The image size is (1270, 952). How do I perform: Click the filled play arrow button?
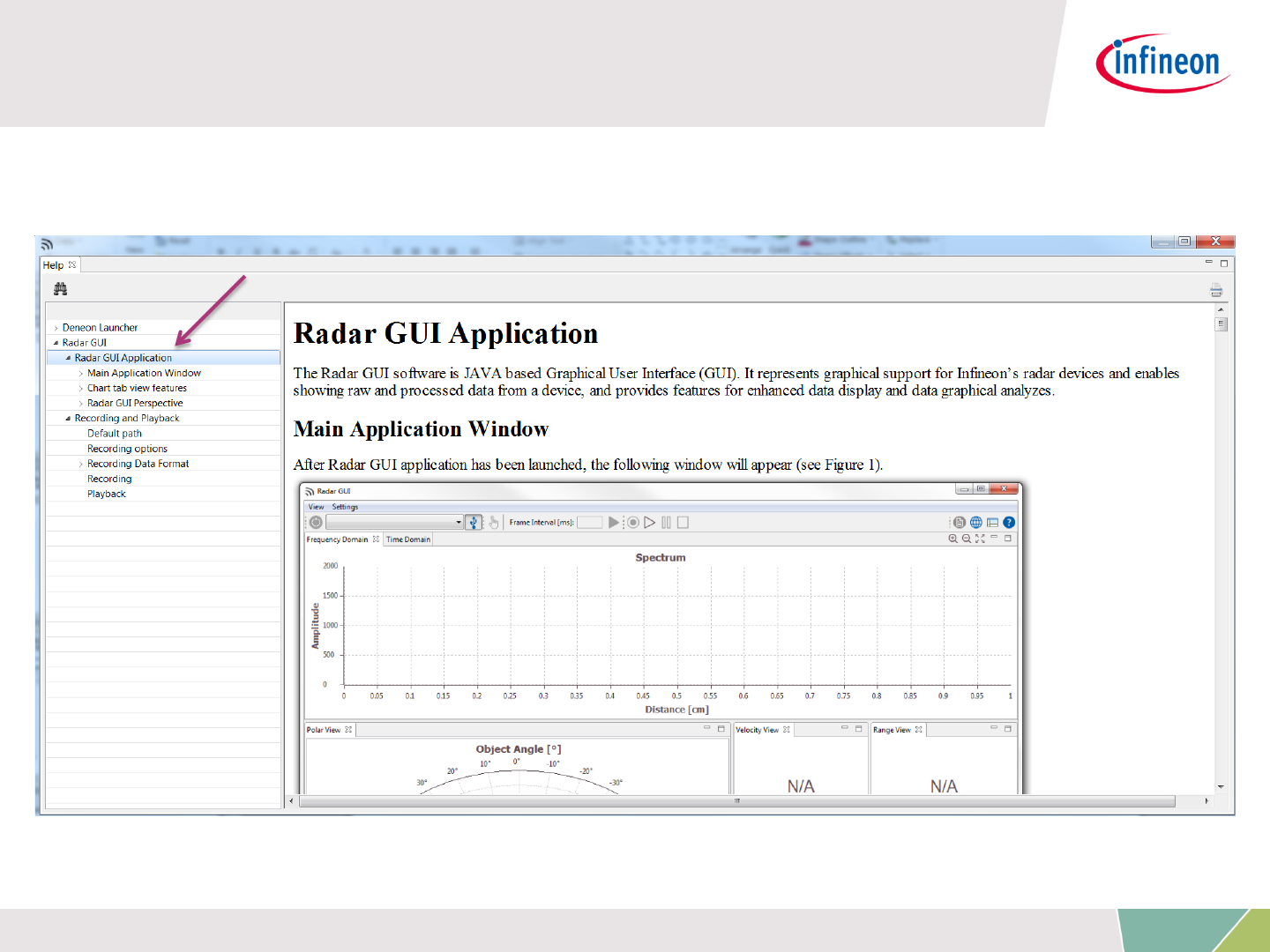point(614,523)
